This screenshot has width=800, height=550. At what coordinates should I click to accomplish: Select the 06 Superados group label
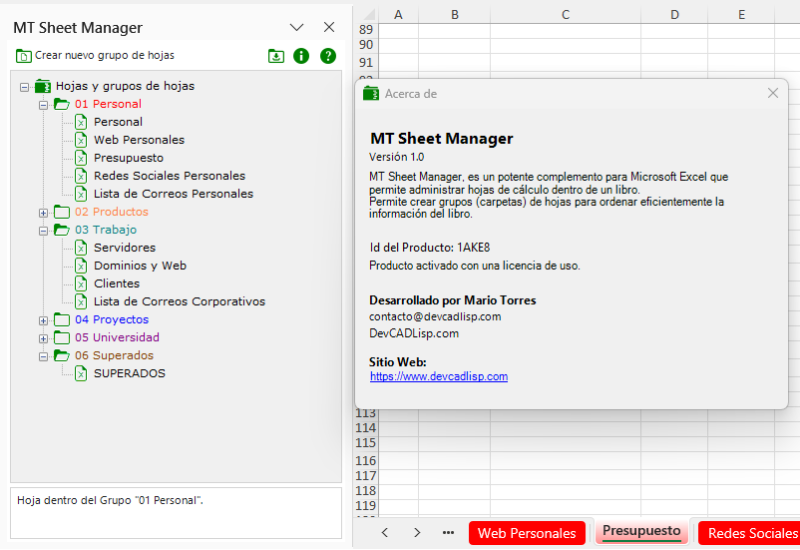[114, 355]
